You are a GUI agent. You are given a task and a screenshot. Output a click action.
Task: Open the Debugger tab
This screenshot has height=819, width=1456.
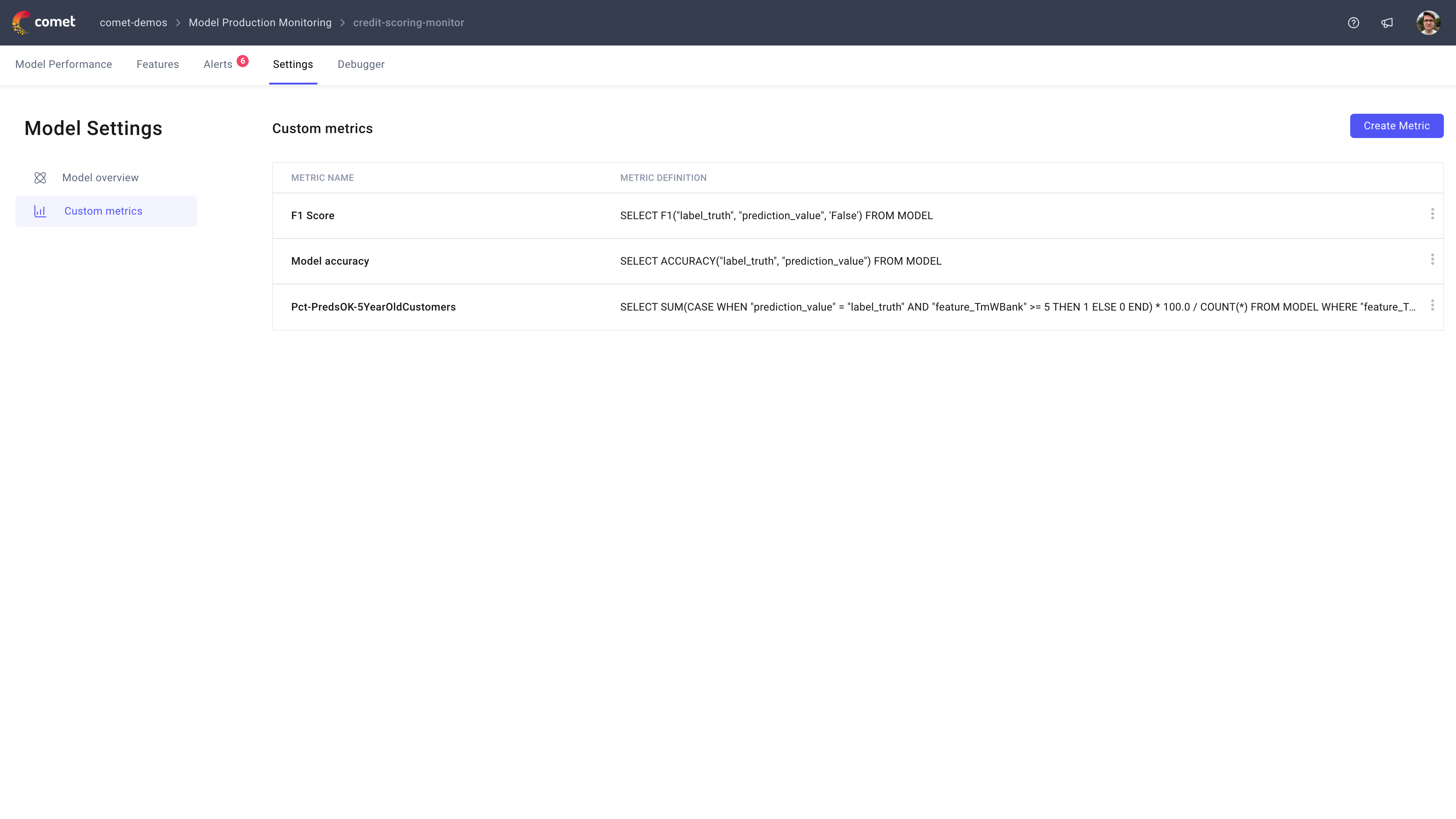[361, 64]
